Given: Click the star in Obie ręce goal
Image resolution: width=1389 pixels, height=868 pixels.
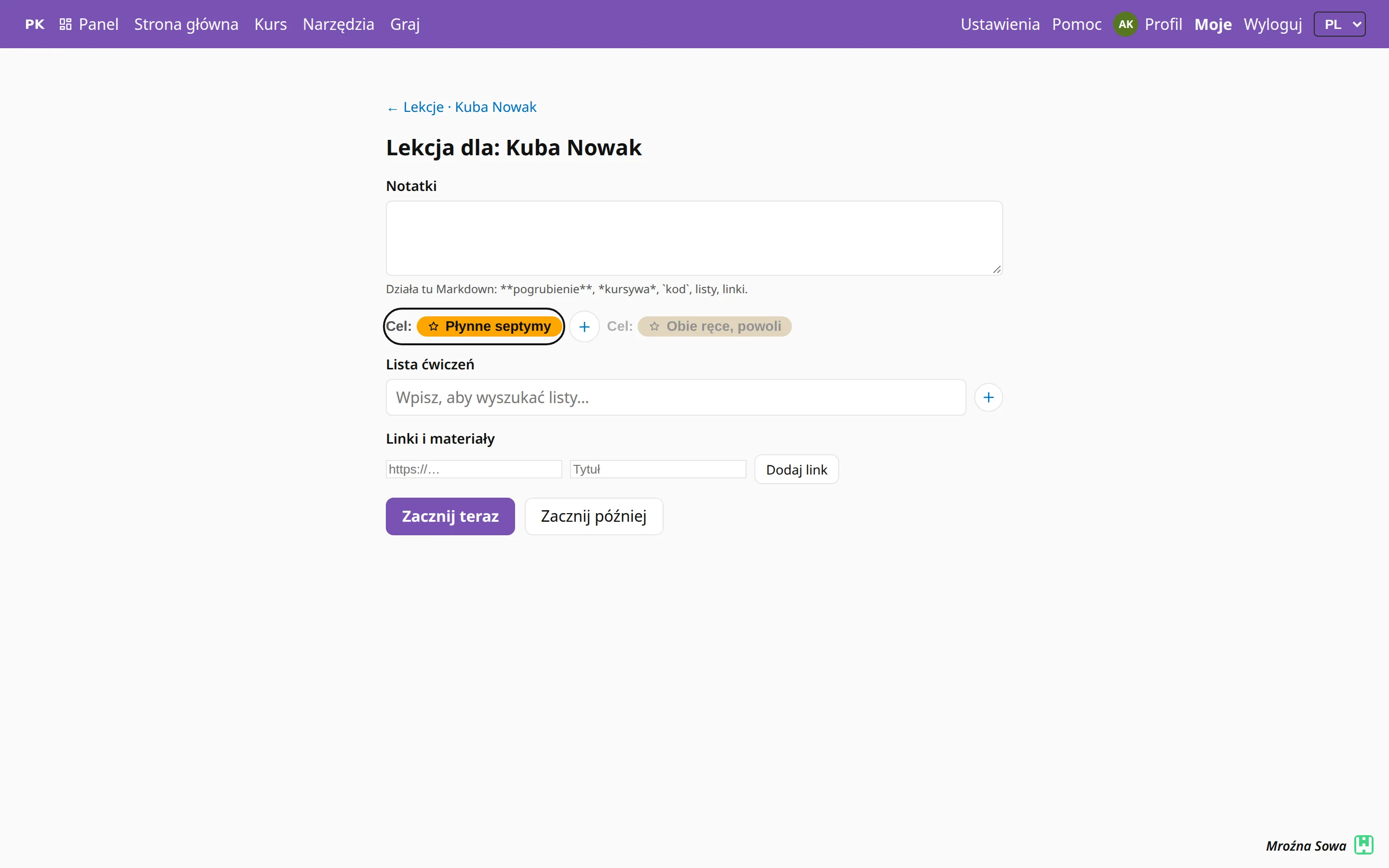Looking at the screenshot, I should click(654, 326).
